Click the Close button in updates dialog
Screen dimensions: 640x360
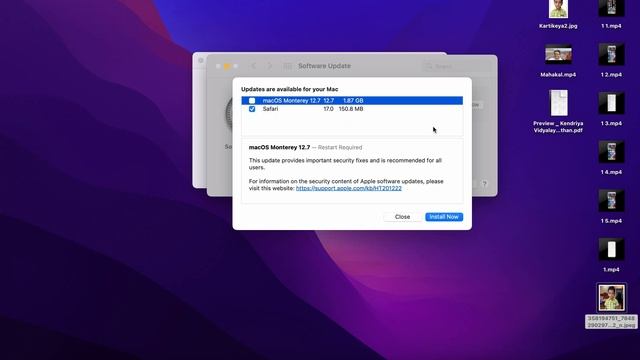[x=402, y=217]
